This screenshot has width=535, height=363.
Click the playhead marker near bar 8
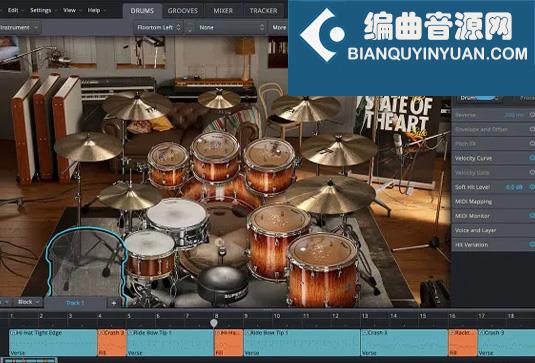214,323
